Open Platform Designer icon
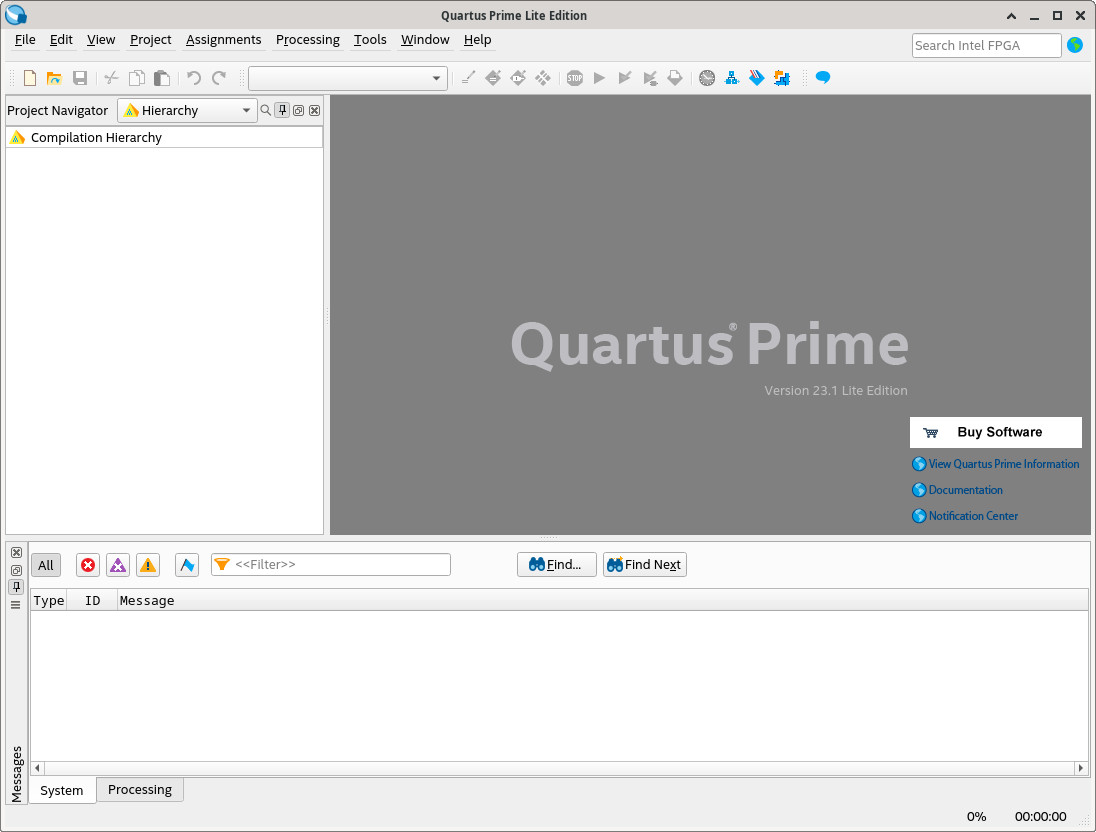Screen dimensions: 1096x832 coord(782,78)
